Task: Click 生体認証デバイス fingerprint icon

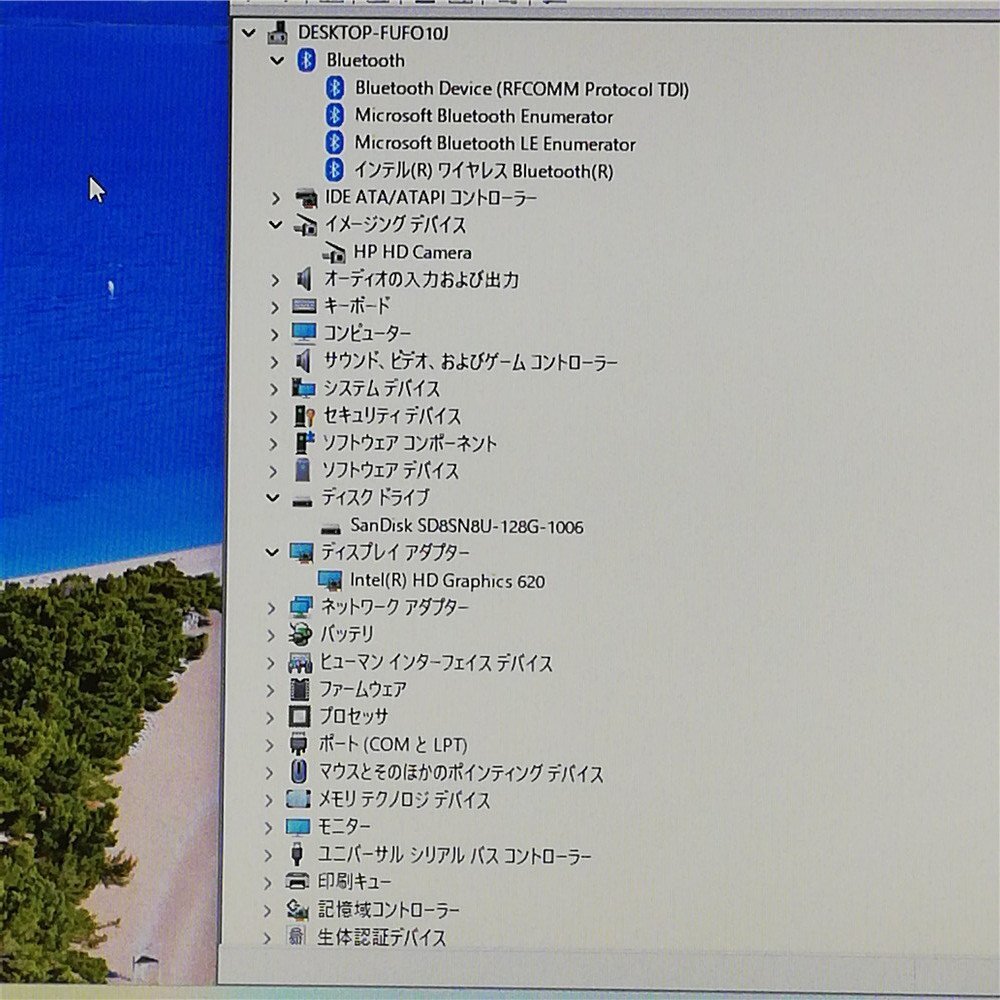Action: [296, 937]
